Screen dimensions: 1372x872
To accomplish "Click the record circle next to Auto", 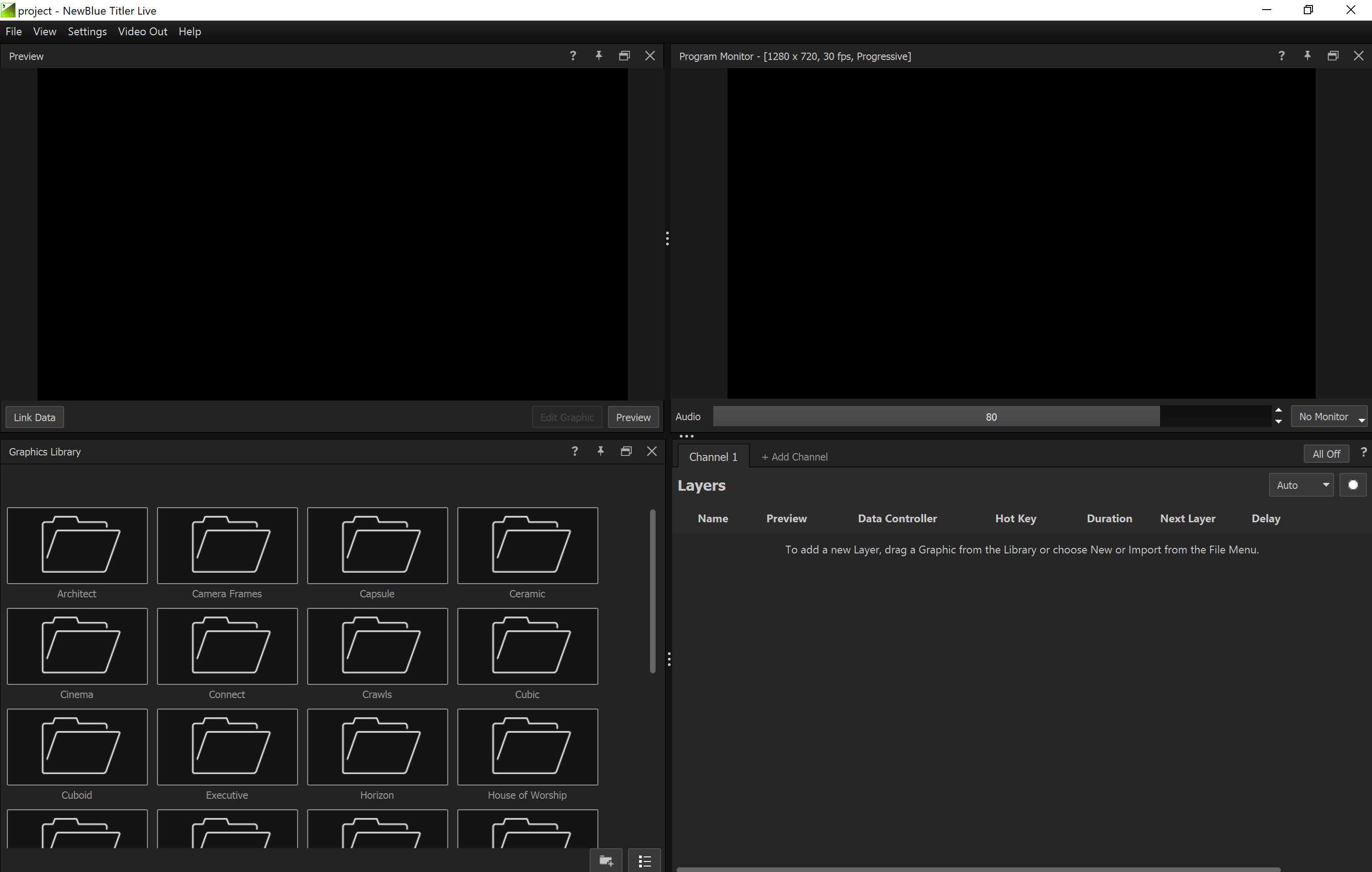I will click(1354, 485).
